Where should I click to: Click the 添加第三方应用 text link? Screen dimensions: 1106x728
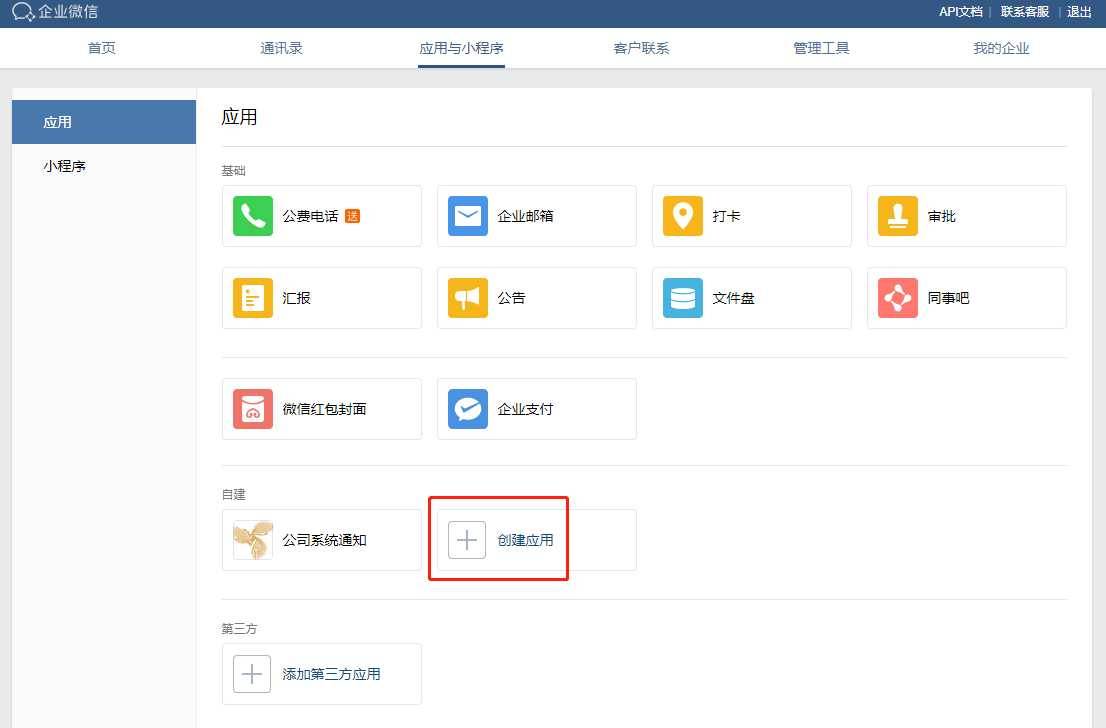[x=332, y=674]
